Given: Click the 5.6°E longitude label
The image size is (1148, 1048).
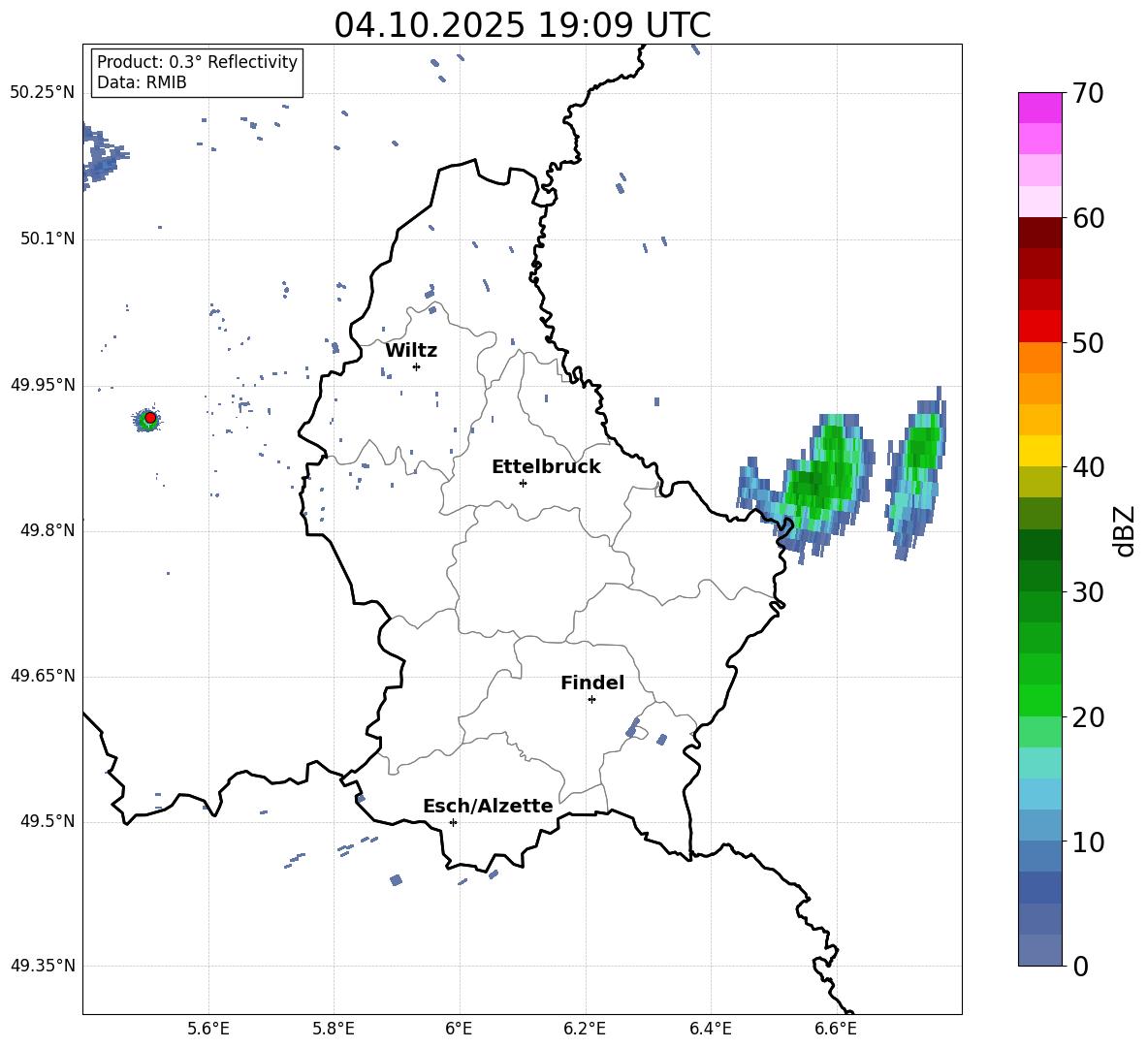Looking at the screenshot, I should (x=208, y=1029).
